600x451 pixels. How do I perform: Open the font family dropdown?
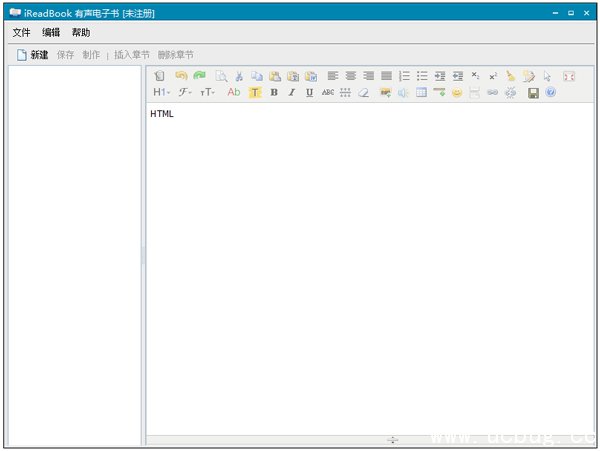(185, 92)
